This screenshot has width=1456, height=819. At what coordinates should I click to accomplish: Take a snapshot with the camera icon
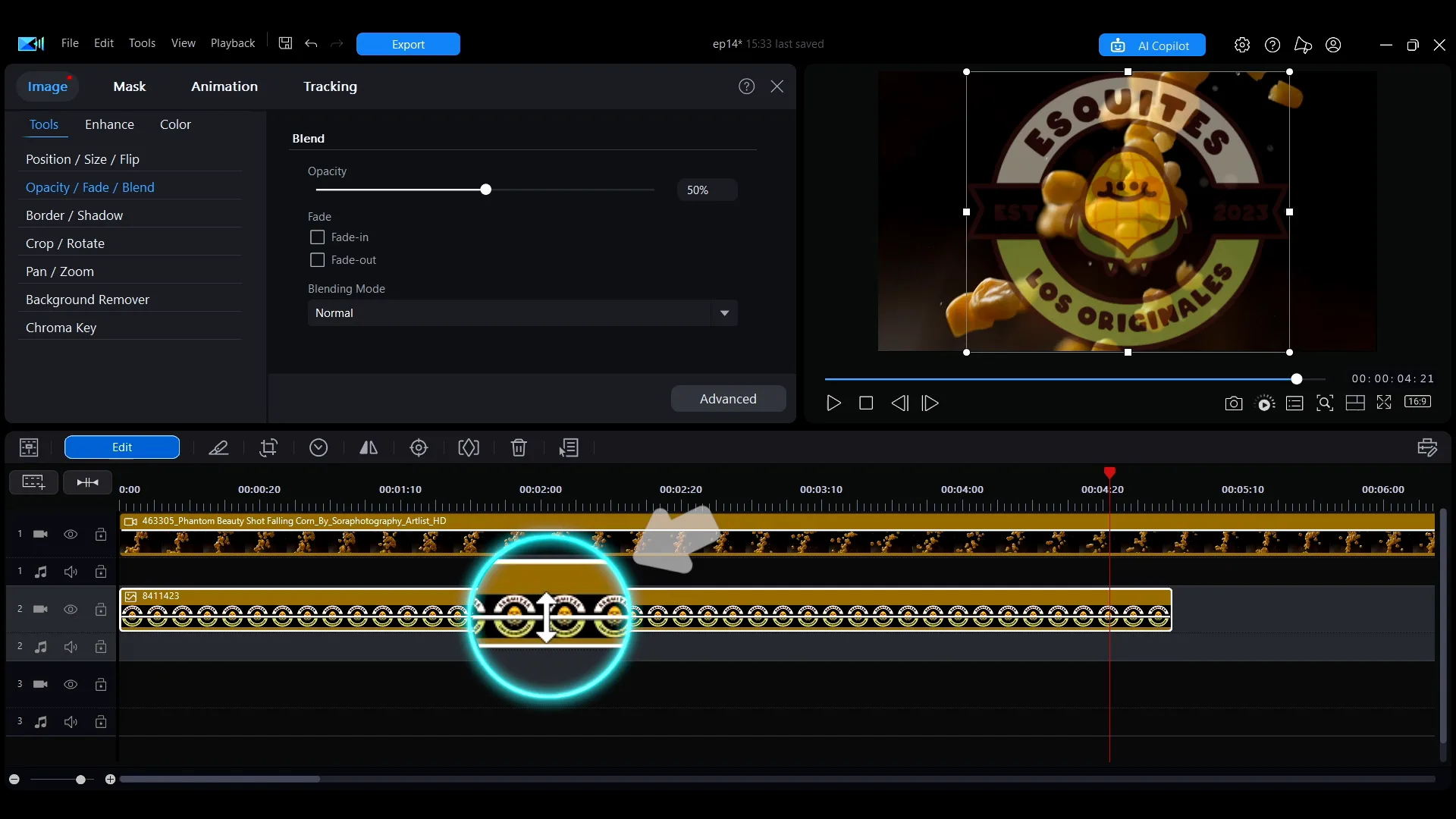pyautogui.click(x=1234, y=403)
